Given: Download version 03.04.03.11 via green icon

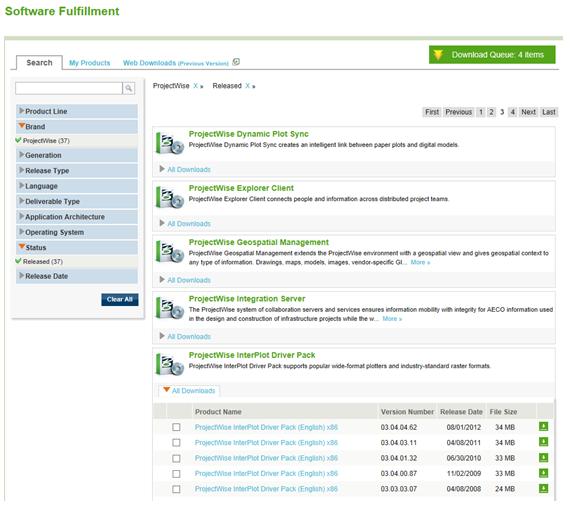Looking at the screenshot, I should 543,442.
